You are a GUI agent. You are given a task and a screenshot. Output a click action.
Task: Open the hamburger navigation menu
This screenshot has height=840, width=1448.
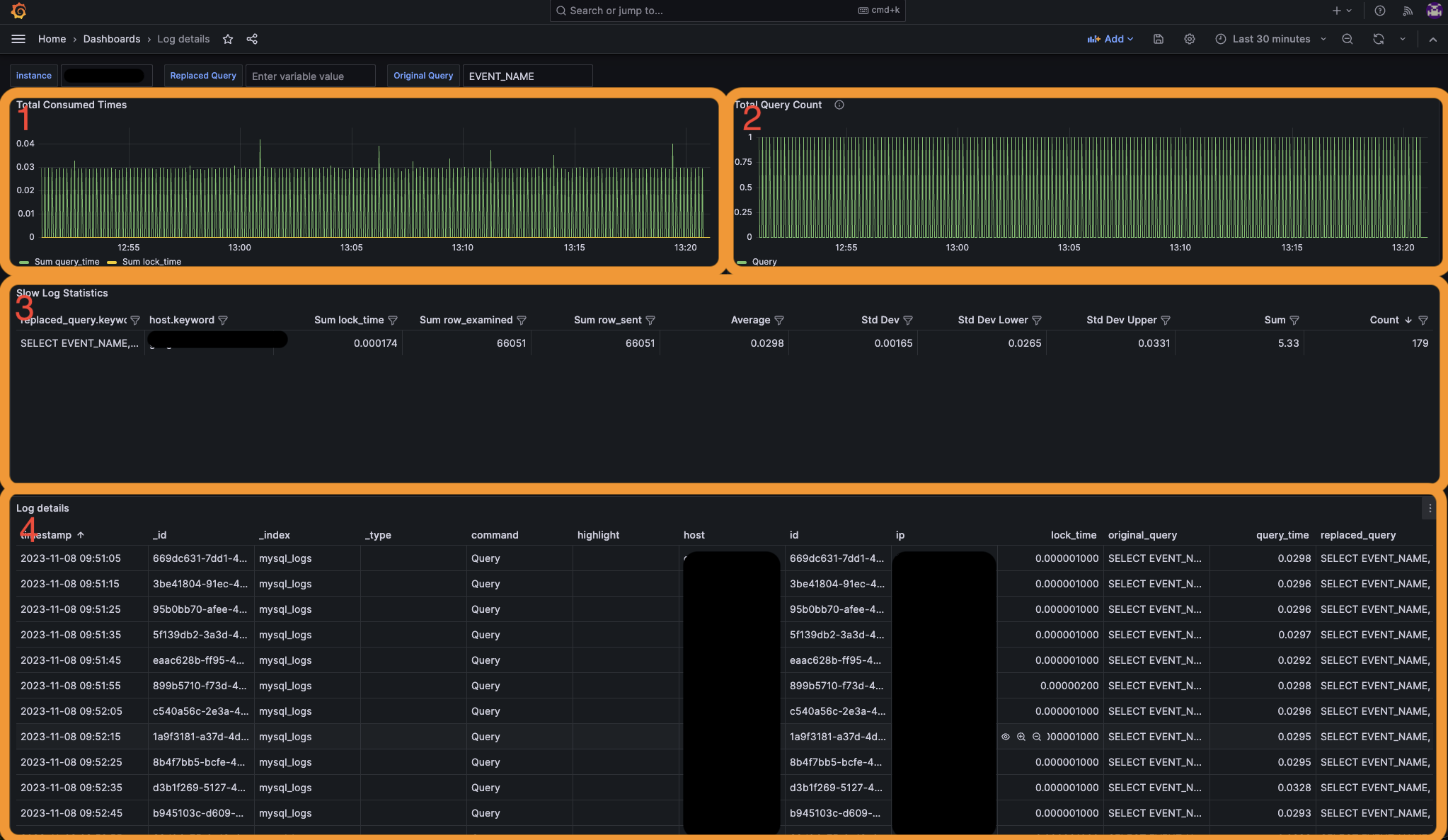pos(18,39)
